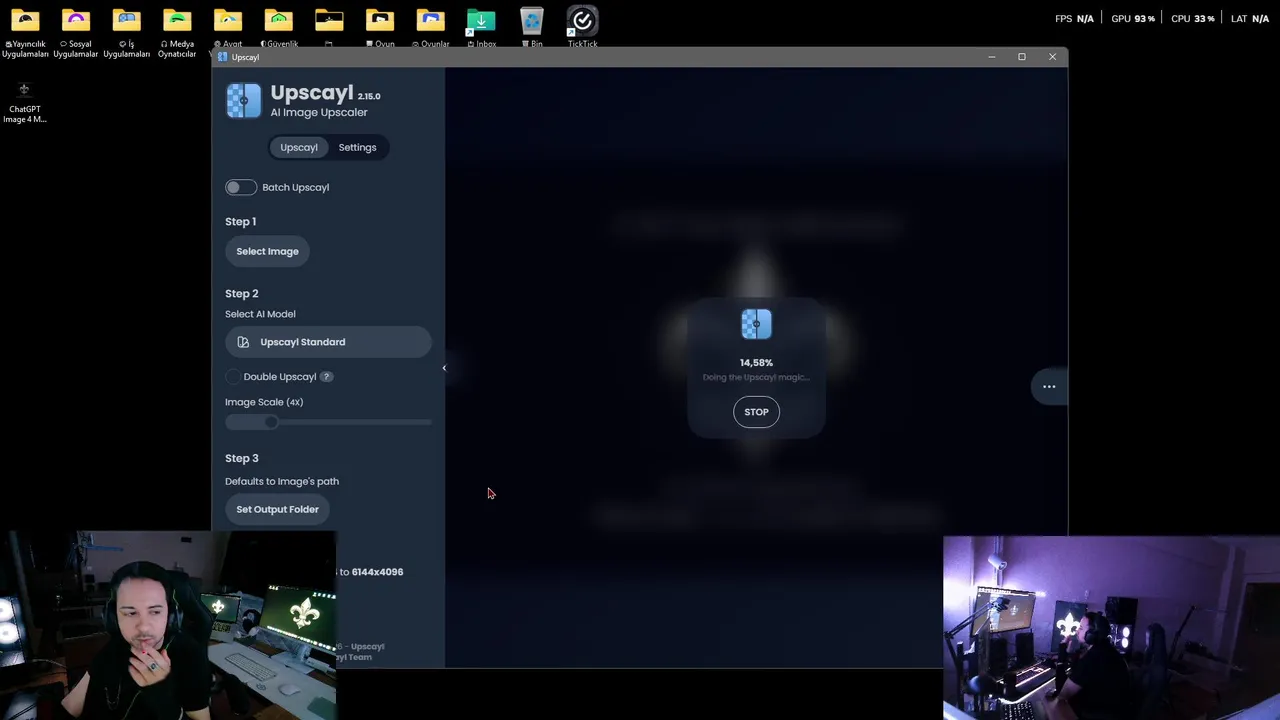Switch to the Settings tab

[357, 147]
